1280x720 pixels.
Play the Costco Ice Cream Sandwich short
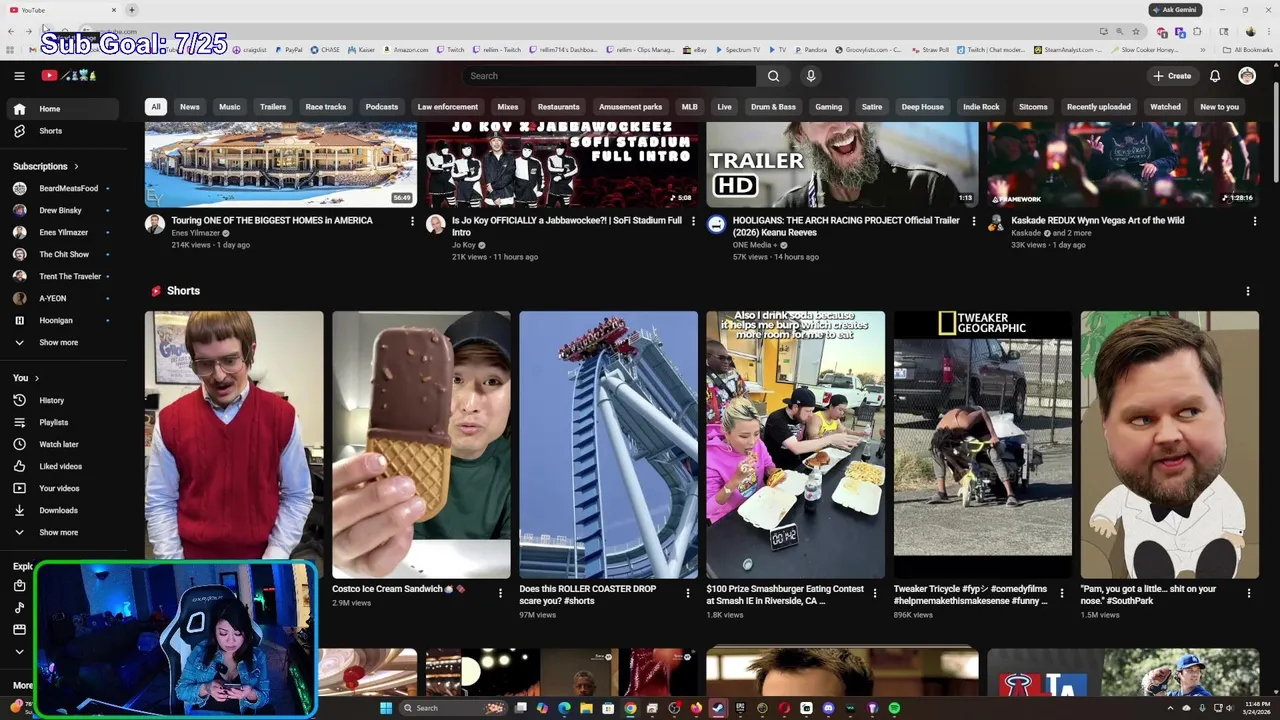tap(421, 444)
